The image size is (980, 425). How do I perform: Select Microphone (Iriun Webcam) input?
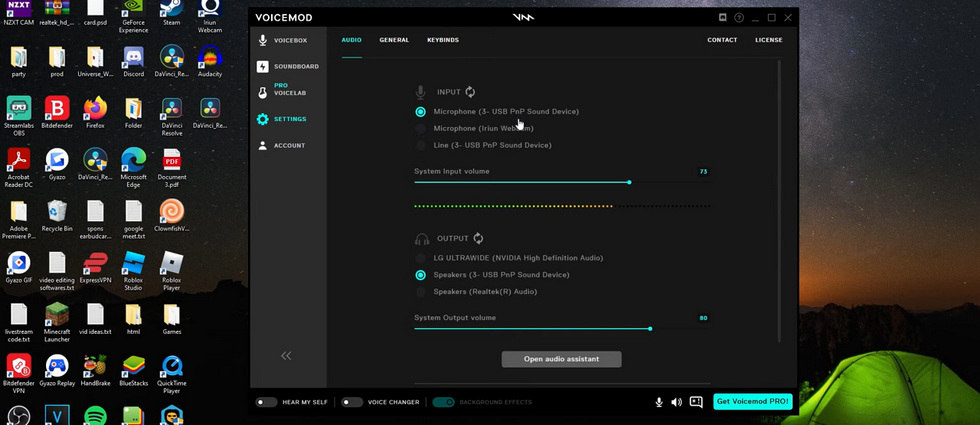pos(475,128)
